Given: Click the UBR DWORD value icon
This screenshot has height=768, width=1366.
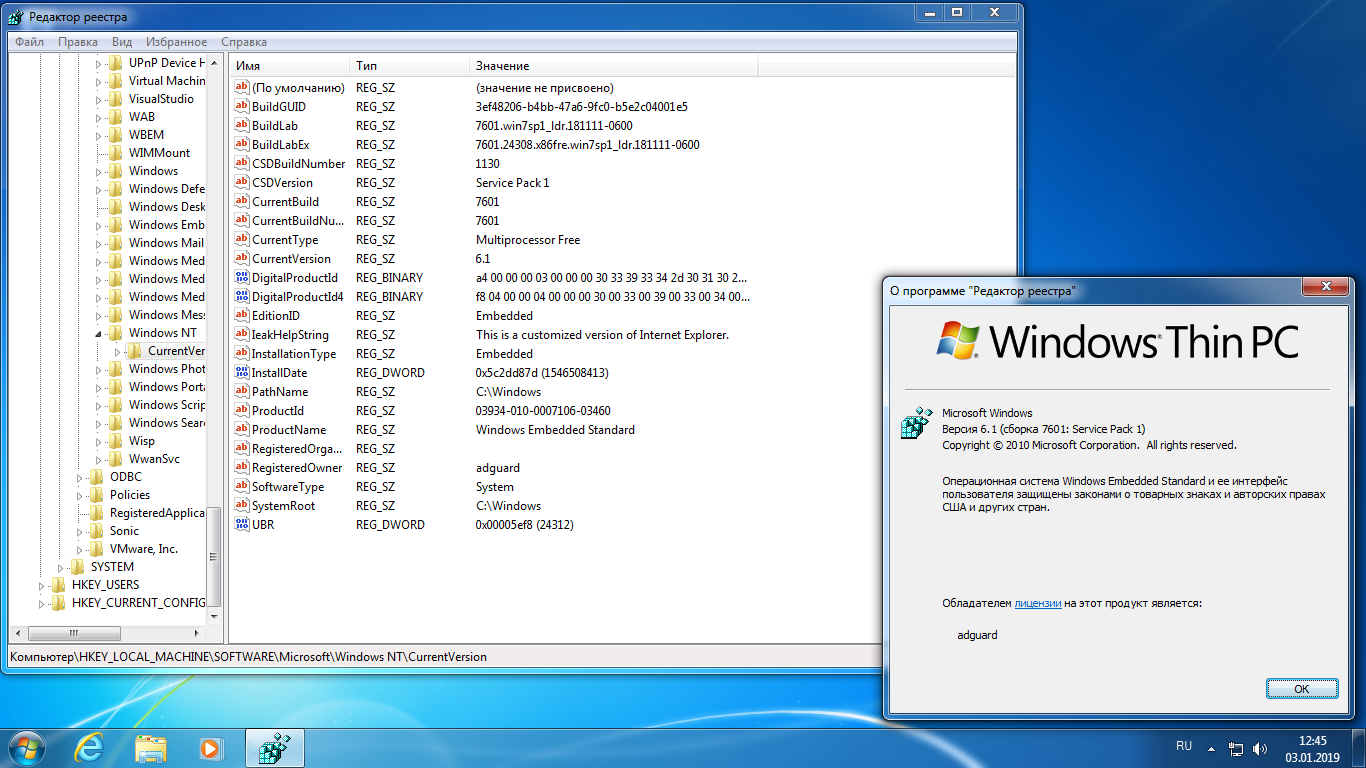Looking at the screenshot, I should pos(240,524).
